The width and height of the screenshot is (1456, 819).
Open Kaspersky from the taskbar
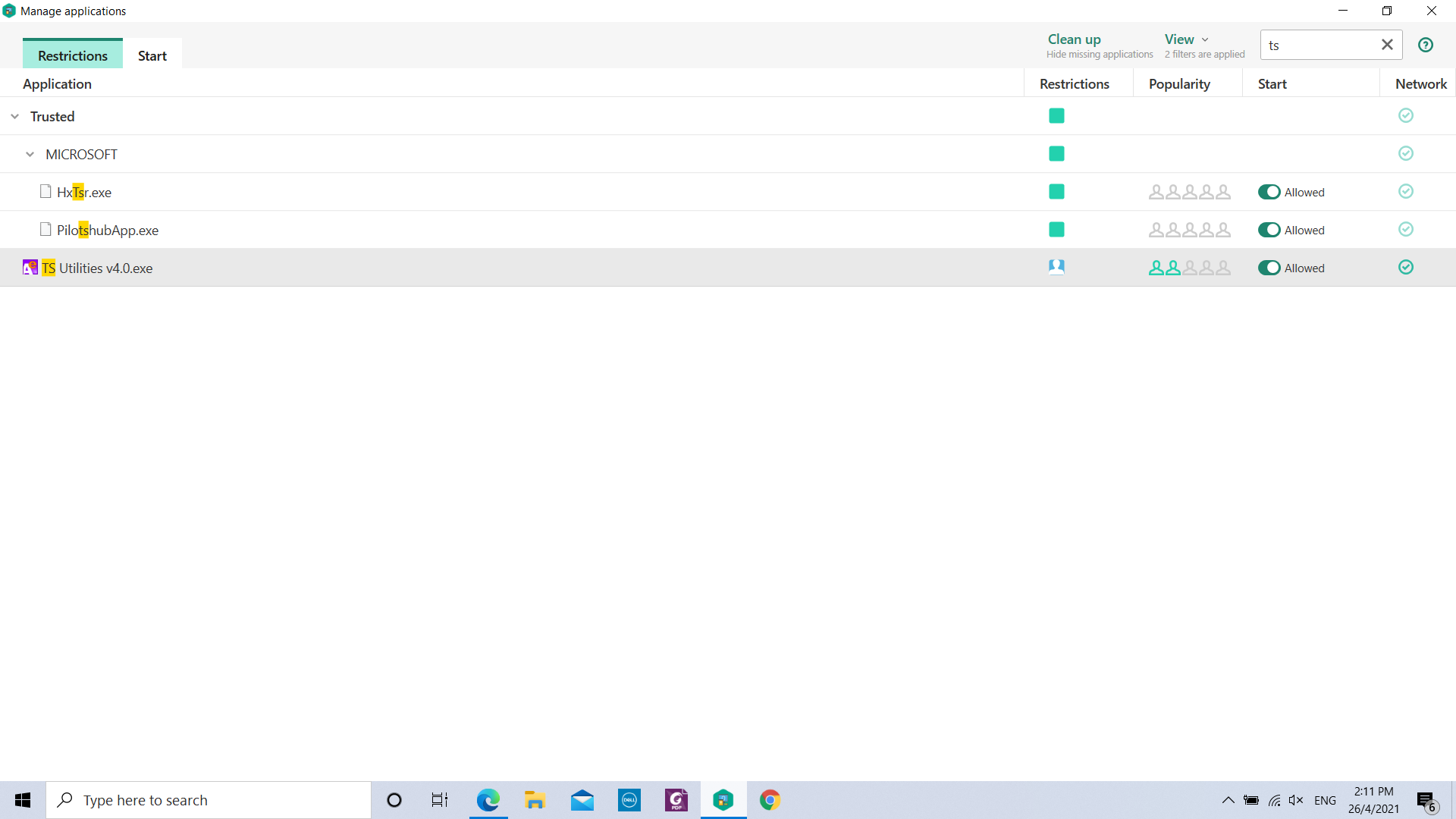pyautogui.click(x=723, y=800)
